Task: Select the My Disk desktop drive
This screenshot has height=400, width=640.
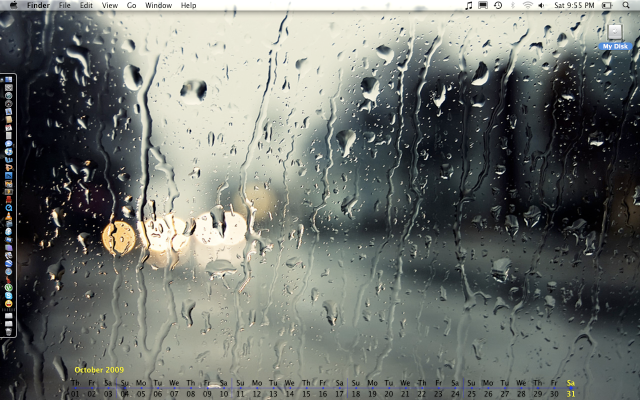Action: (x=614, y=36)
